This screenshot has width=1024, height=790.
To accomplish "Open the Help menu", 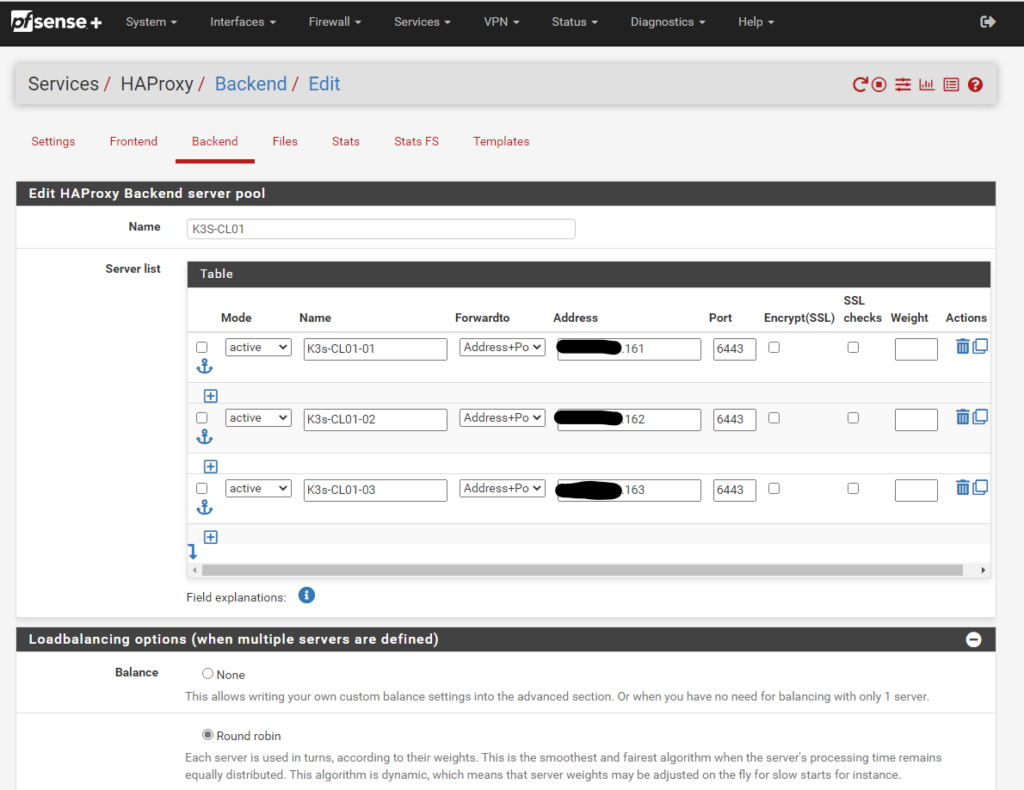I will [756, 22].
